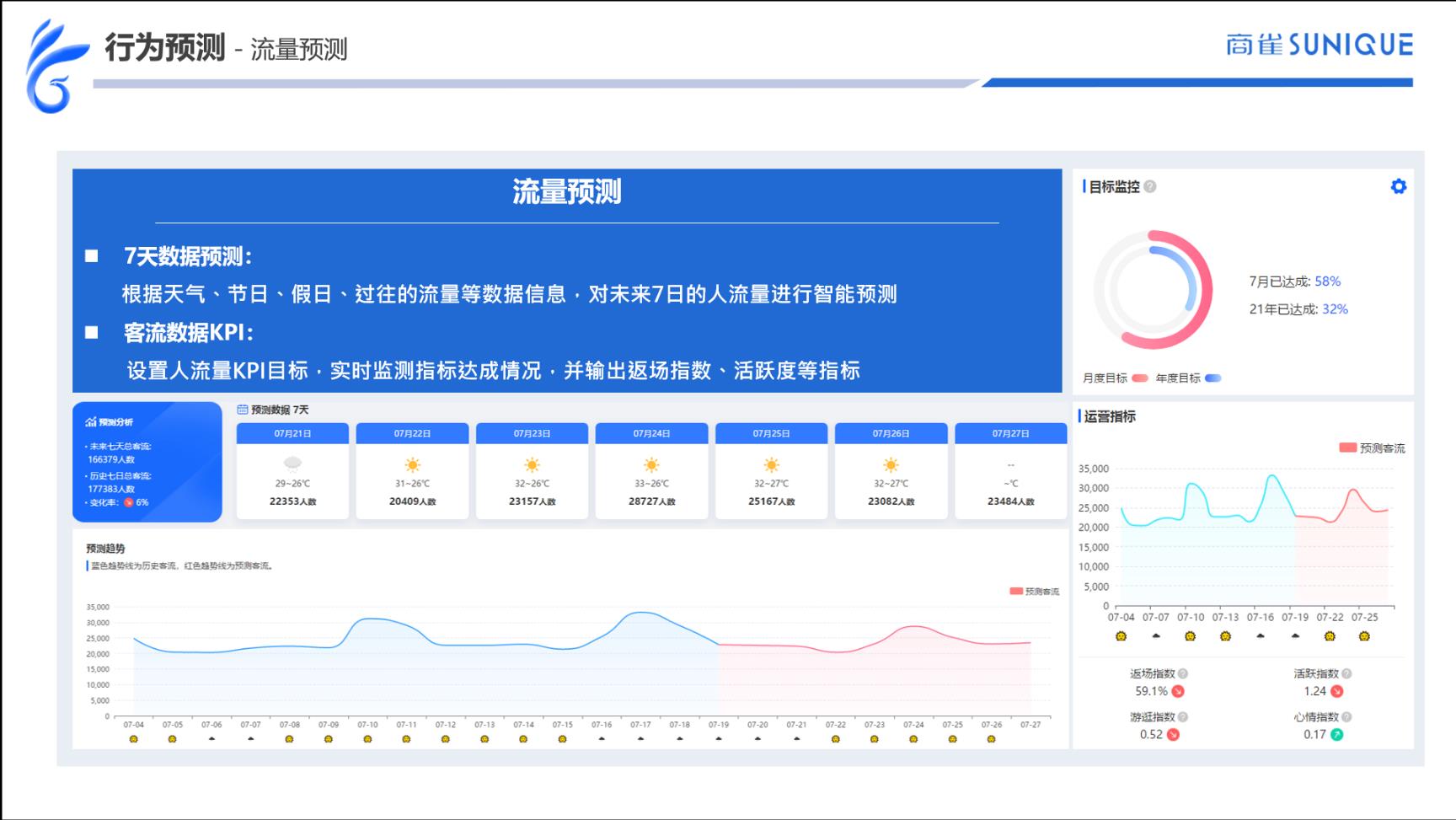
Task: Click the blue 58% July achievement link
Action: (x=1328, y=282)
